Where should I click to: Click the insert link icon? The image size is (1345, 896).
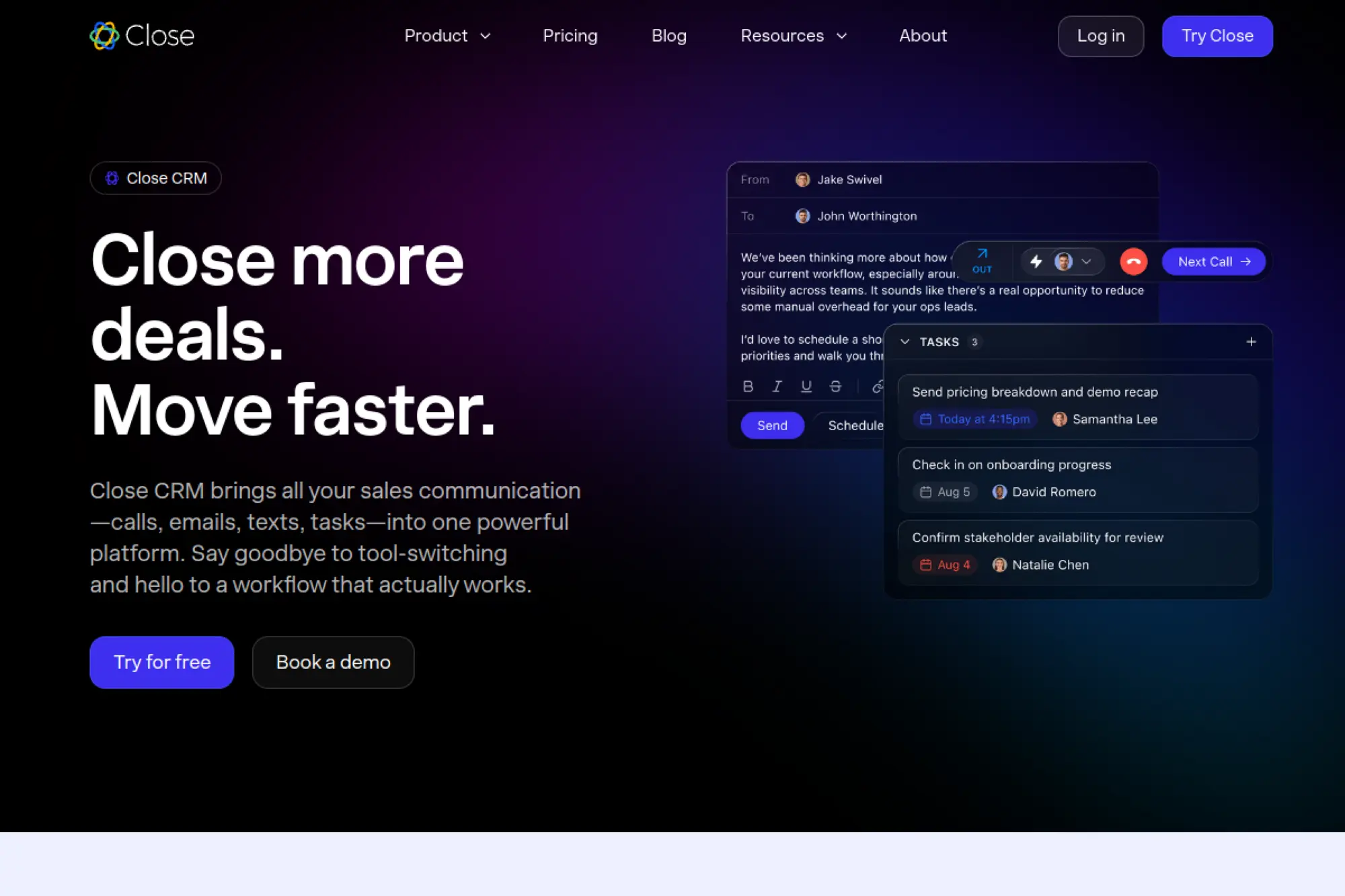tap(877, 386)
